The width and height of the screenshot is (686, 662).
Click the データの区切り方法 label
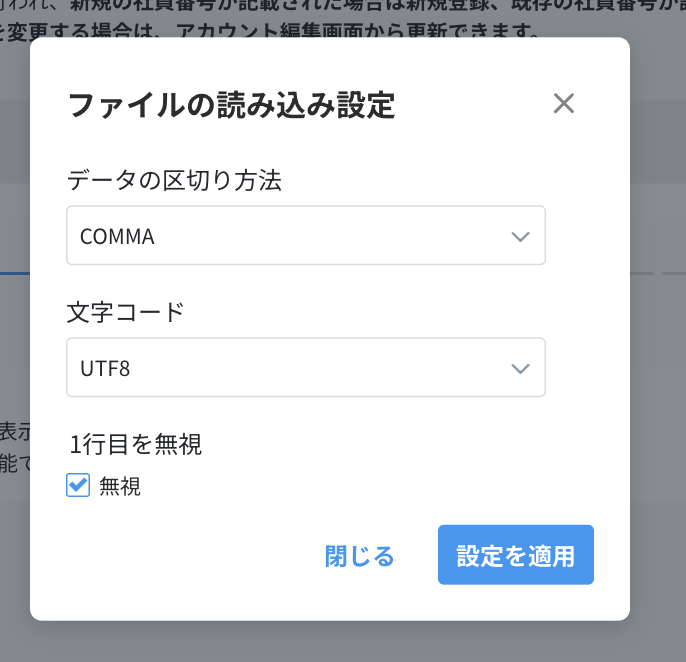174,180
